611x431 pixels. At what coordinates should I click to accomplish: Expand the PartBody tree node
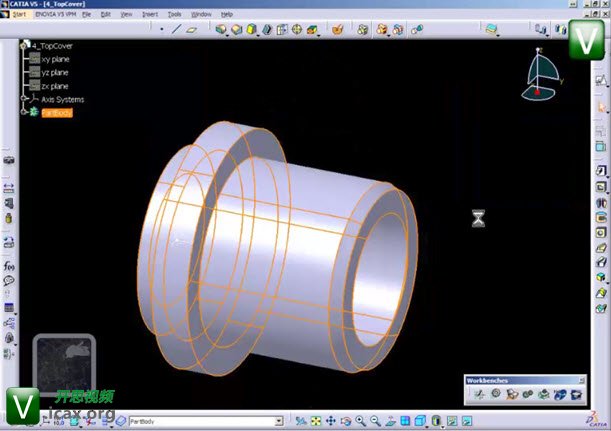23,113
